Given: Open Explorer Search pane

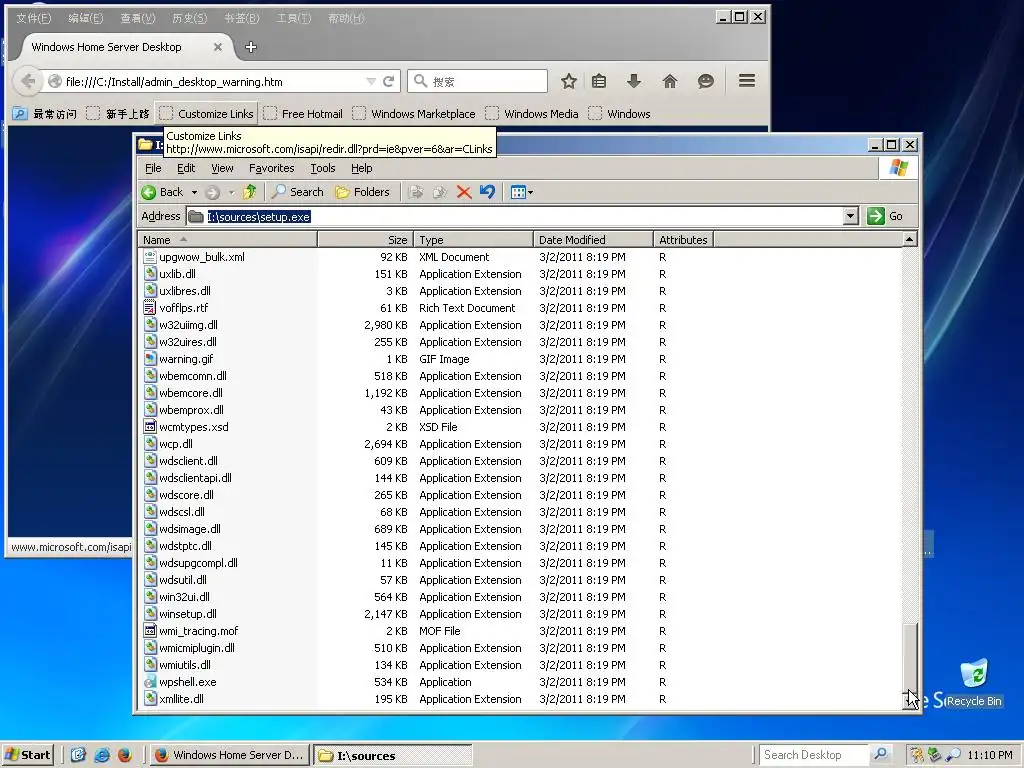Looking at the screenshot, I should click(x=298, y=192).
